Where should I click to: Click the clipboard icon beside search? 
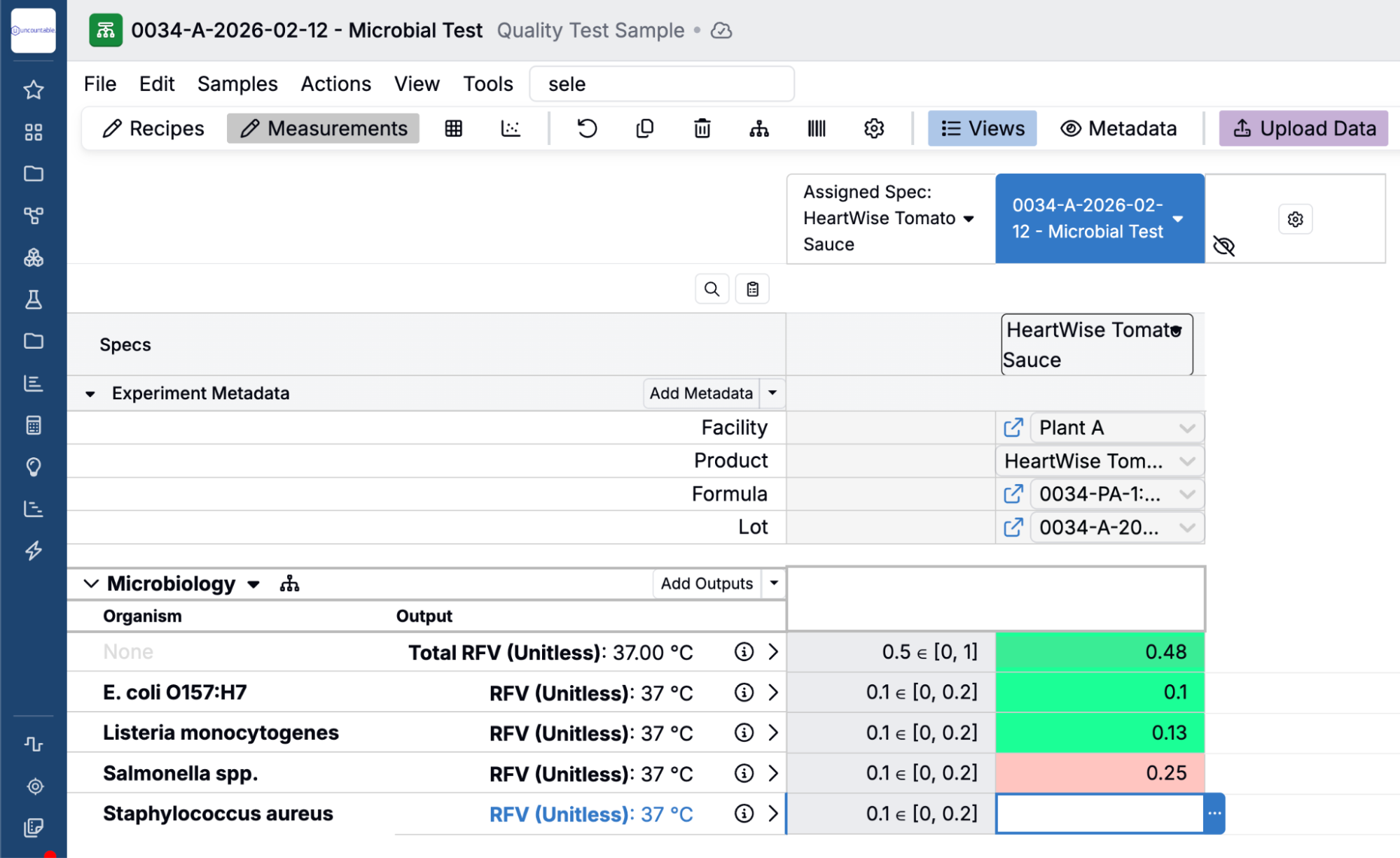click(x=752, y=289)
